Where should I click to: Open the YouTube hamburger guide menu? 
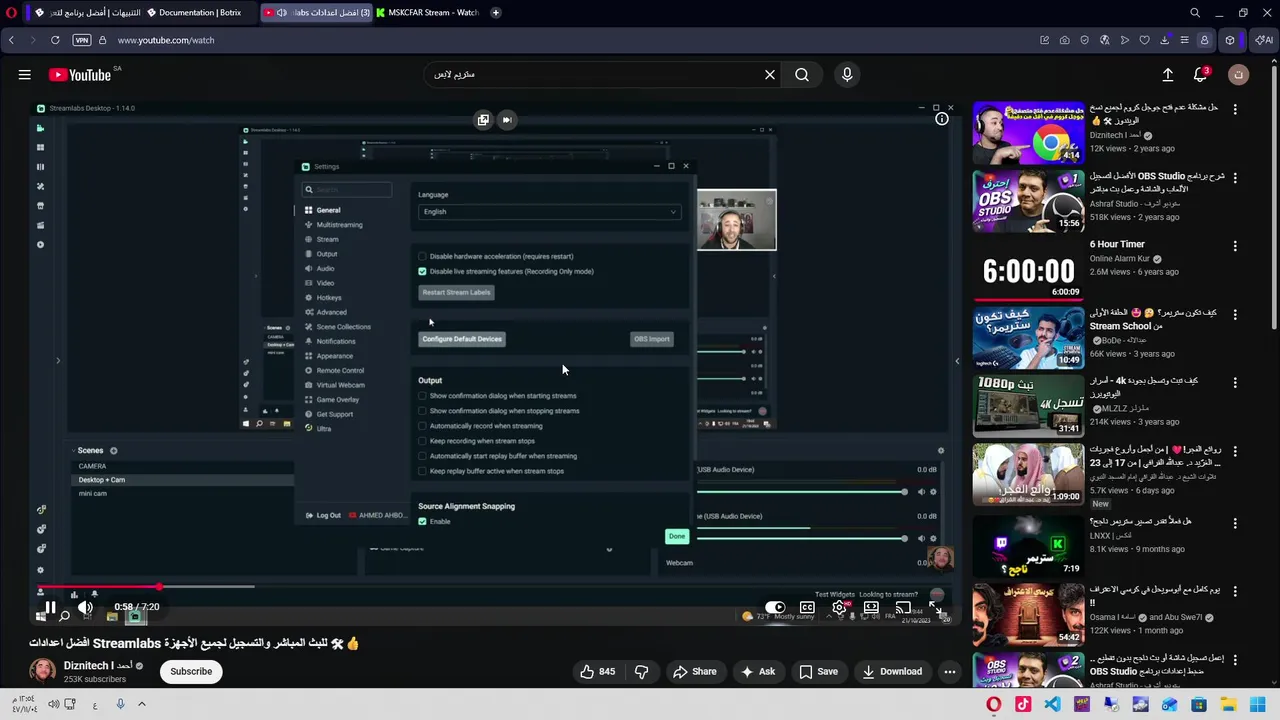coord(24,74)
